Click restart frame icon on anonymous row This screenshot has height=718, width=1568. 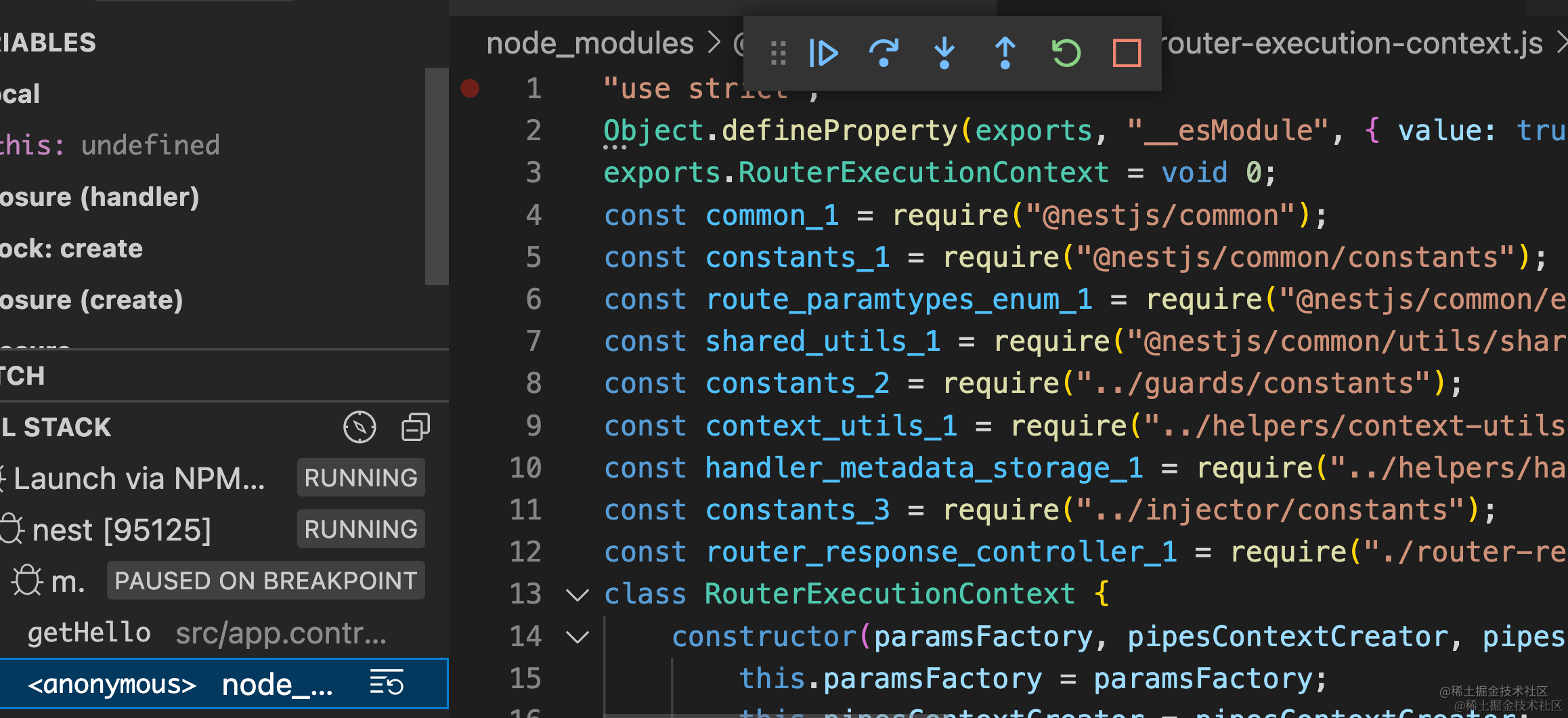(x=387, y=683)
